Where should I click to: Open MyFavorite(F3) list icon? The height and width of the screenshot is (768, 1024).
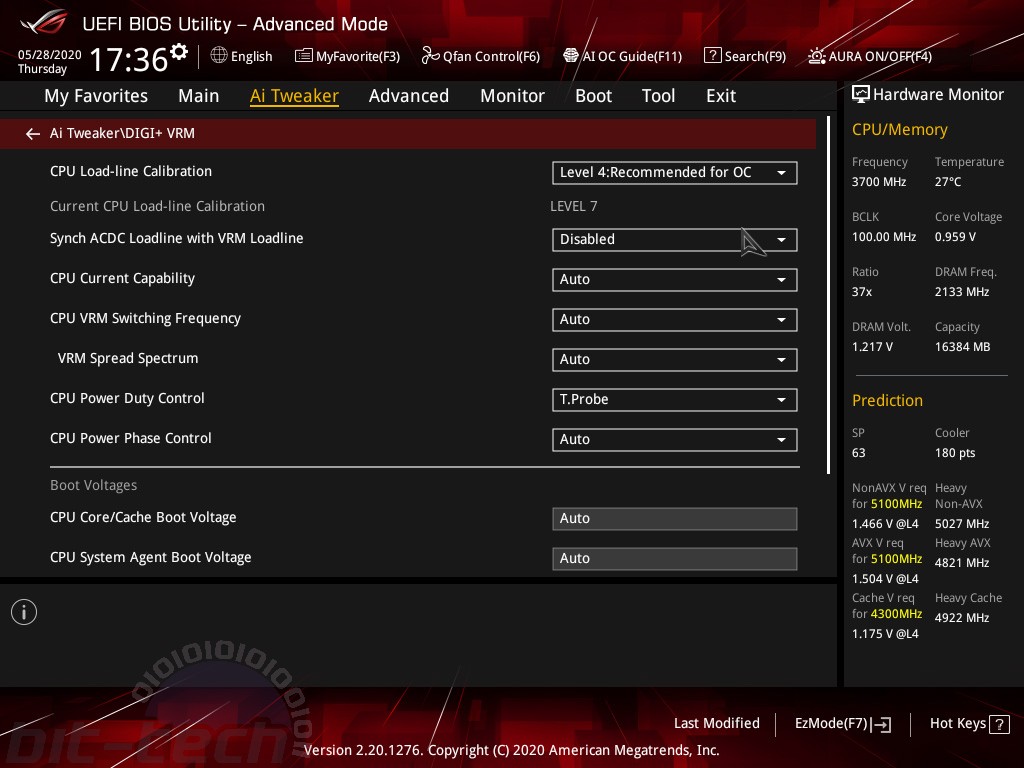tap(304, 56)
